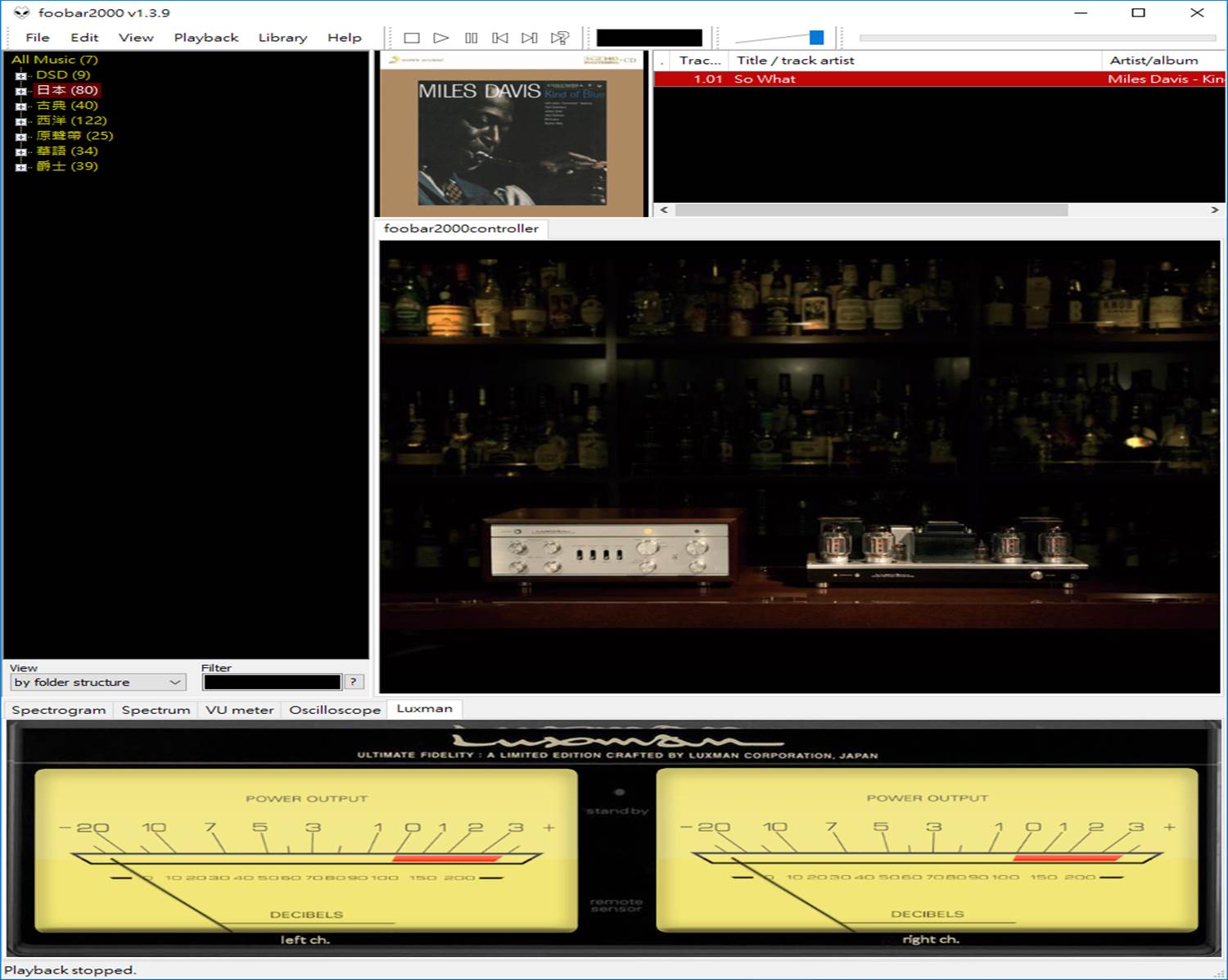Switch to the Spectrum tab
This screenshot has height=980, width=1228.
[x=156, y=710]
